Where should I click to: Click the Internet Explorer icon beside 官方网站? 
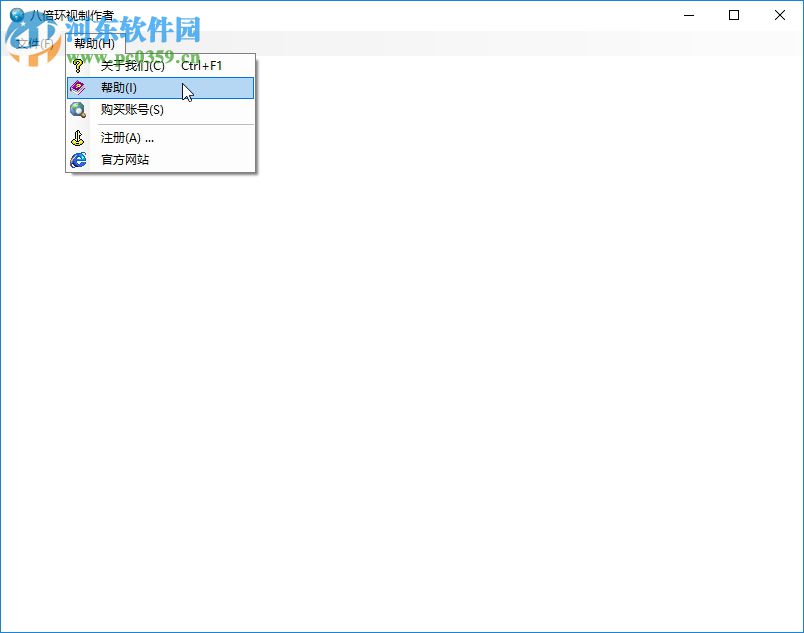(79, 159)
